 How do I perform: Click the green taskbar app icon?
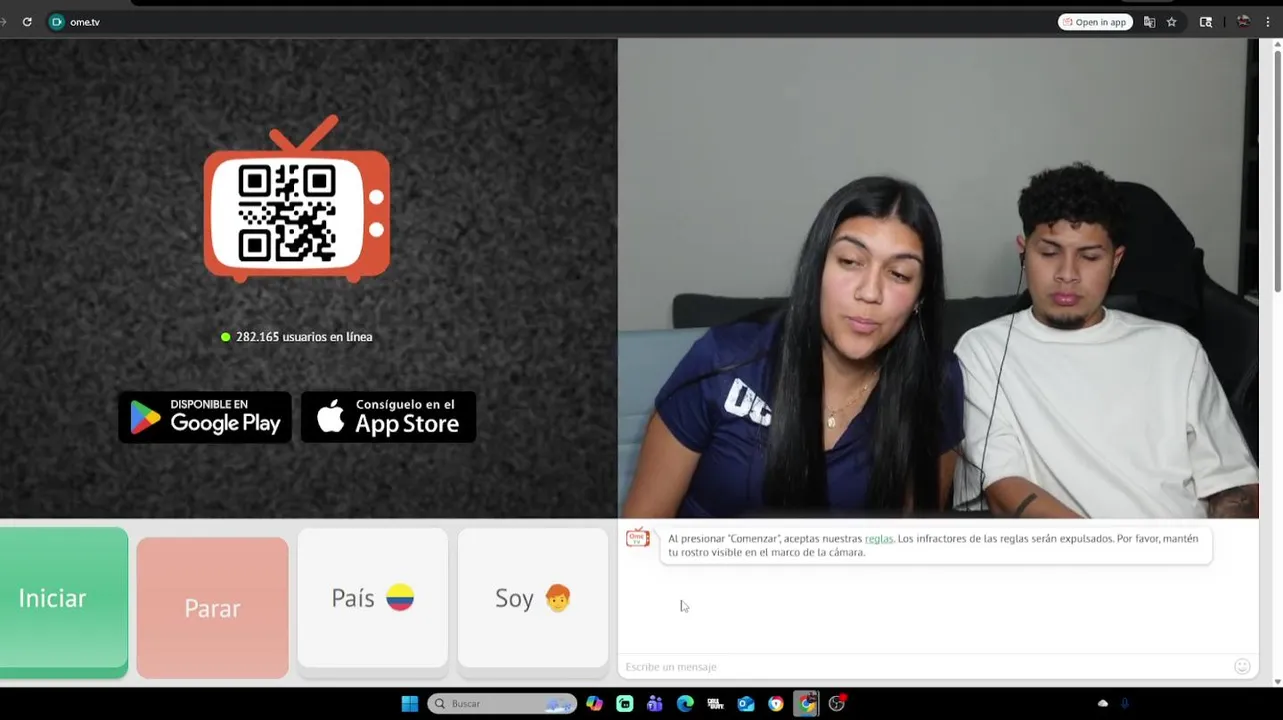click(x=625, y=704)
